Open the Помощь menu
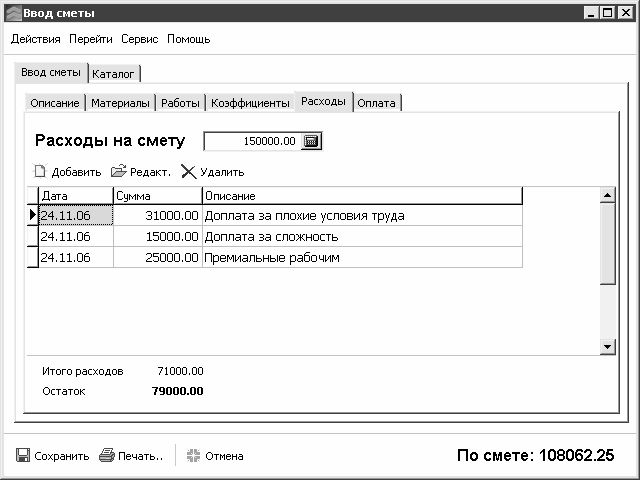Viewport: 640px width, 480px height. (x=189, y=39)
